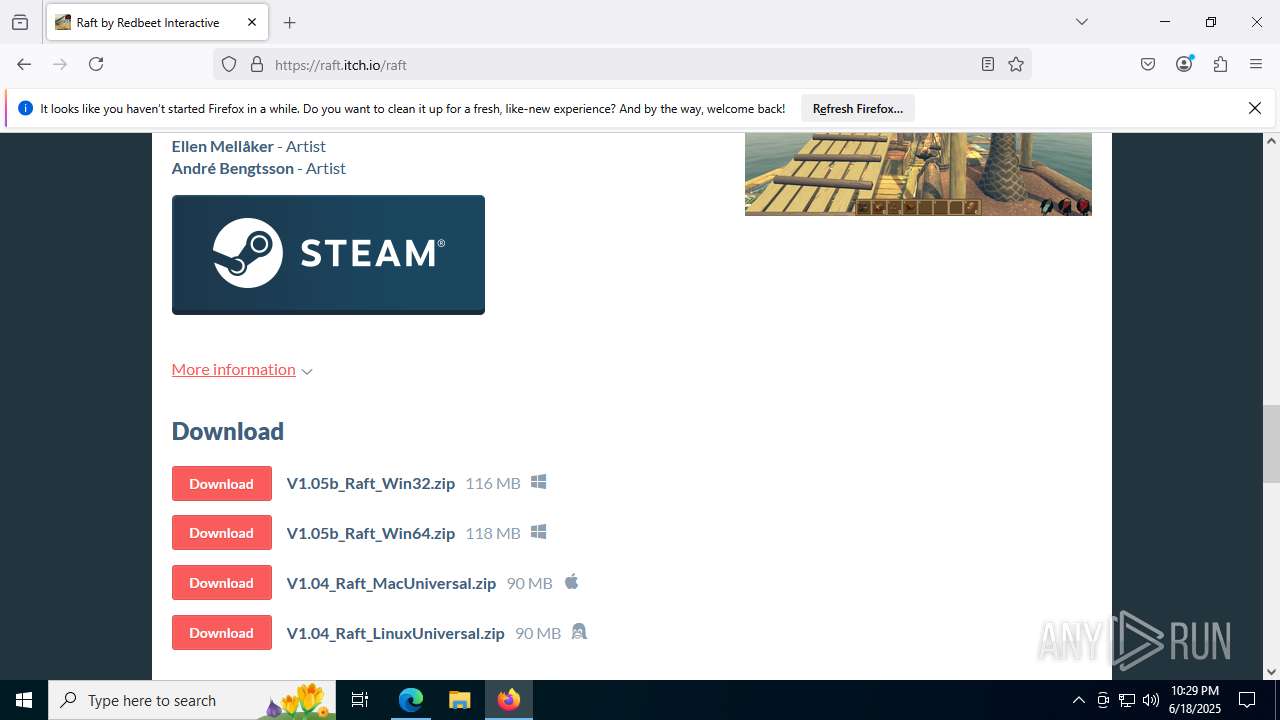
Task: List all tabs dropdown arrow
Action: (x=1082, y=22)
